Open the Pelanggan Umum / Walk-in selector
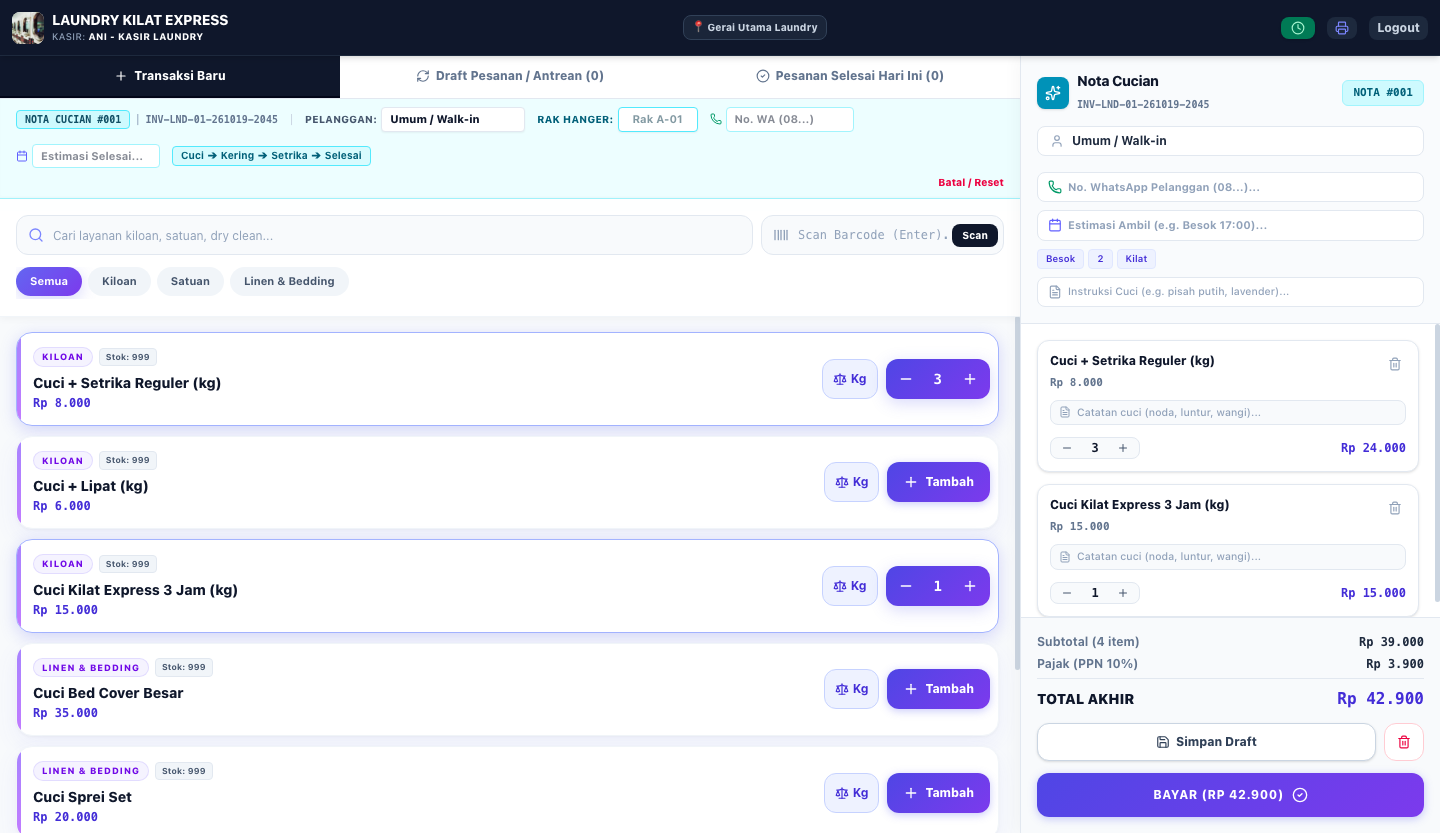The image size is (1440, 833). pos(452,119)
